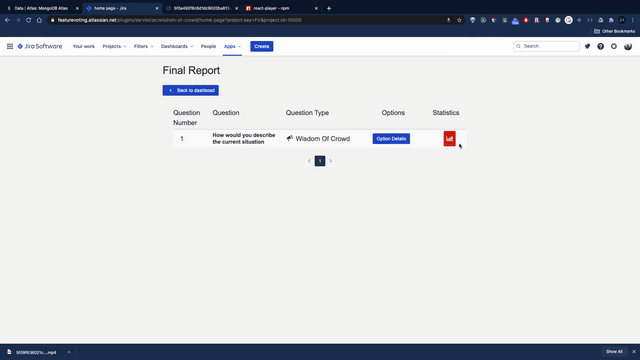The width and height of the screenshot is (640, 360).
Task: Open the red Statistics chart icon
Action: point(449,139)
